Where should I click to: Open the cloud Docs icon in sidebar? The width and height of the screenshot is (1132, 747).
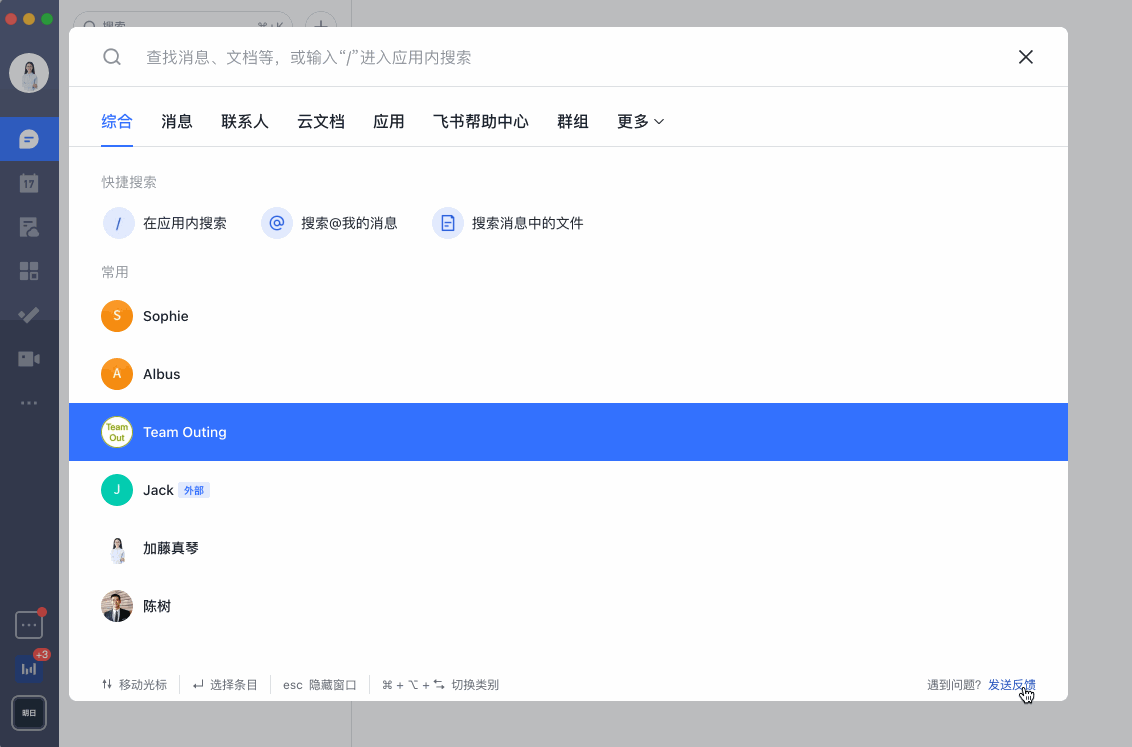coord(29,227)
